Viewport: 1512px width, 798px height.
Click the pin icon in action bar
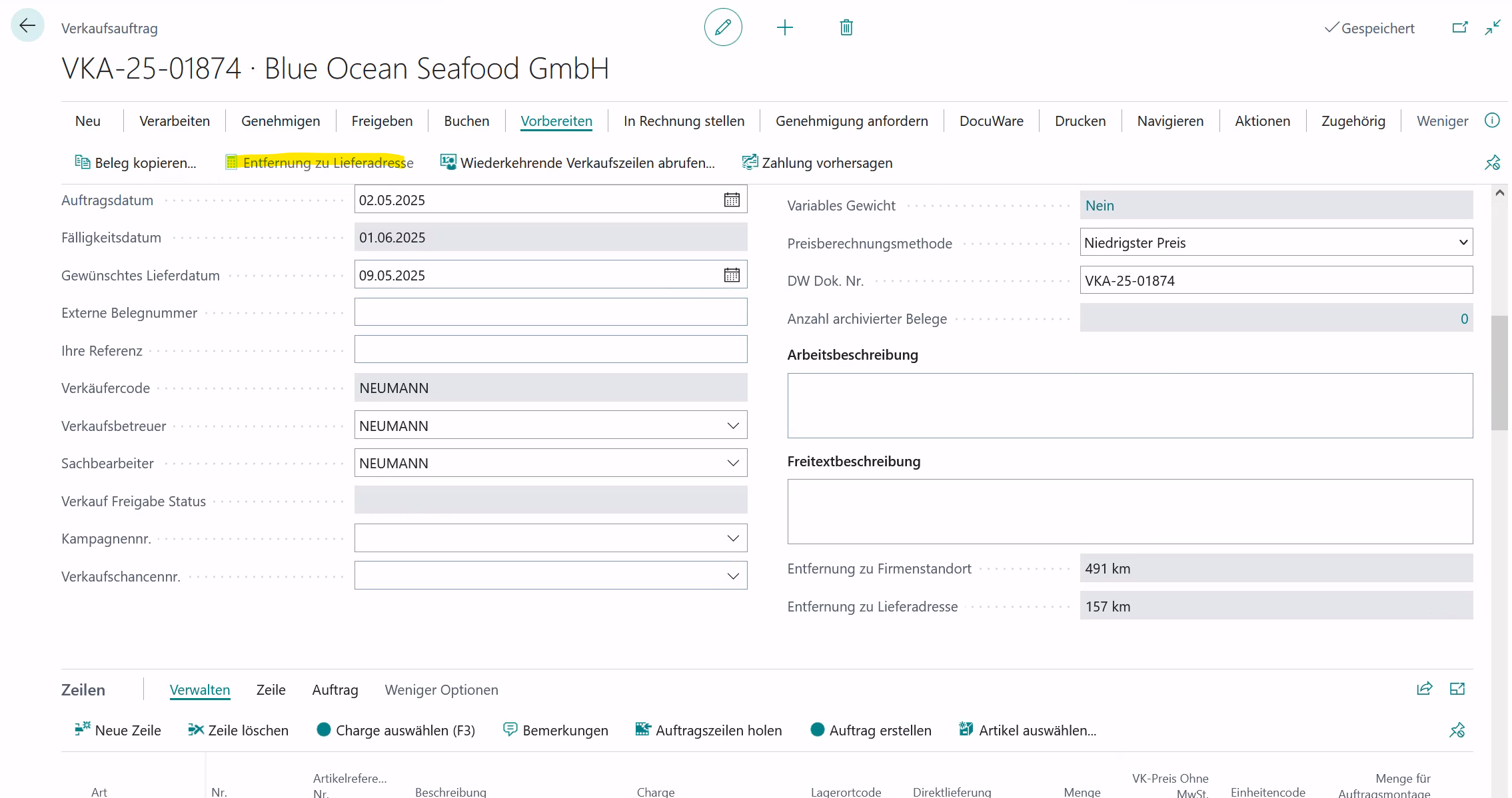1492,163
